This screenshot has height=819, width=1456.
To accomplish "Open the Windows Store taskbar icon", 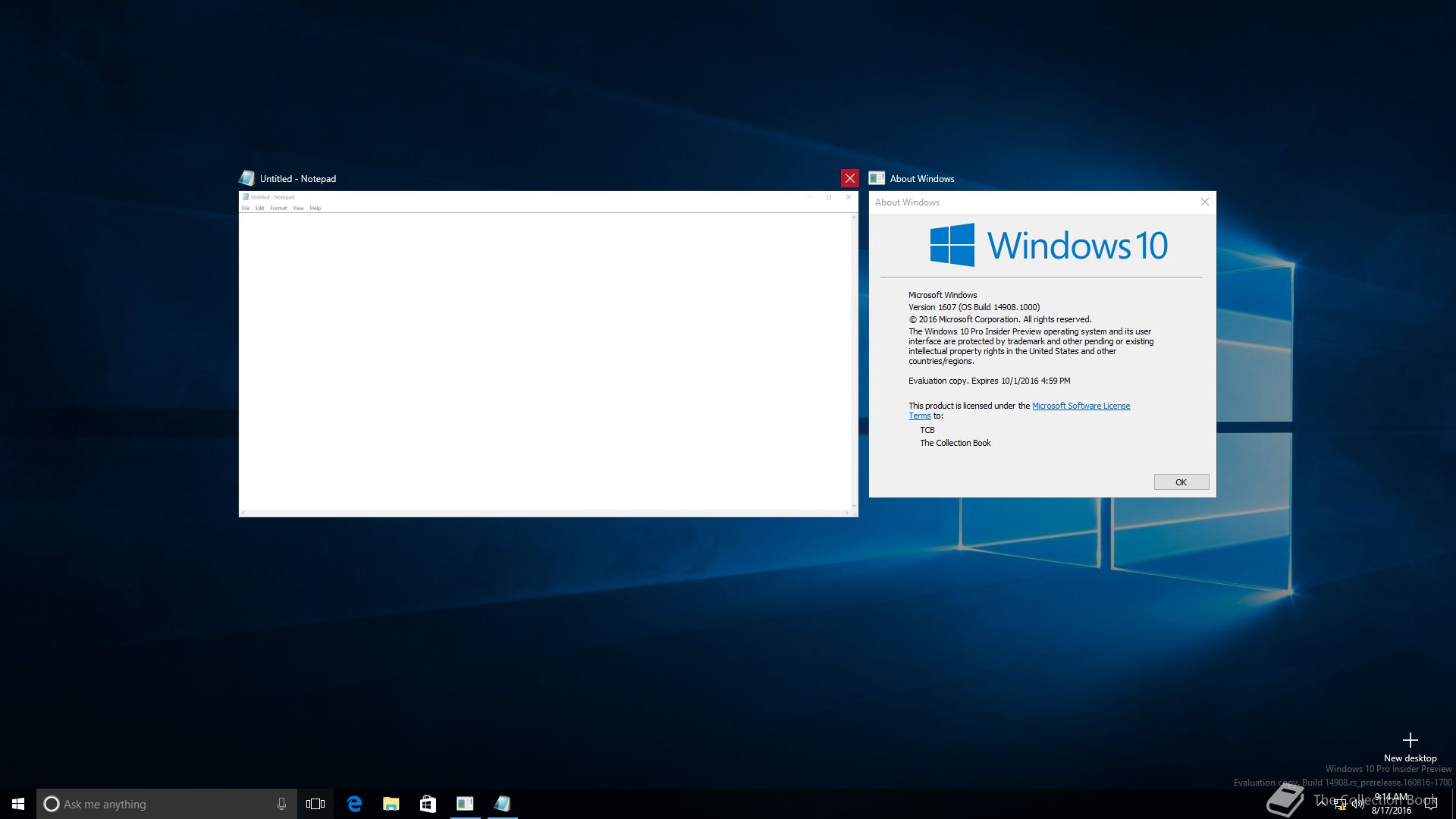I will (428, 804).
